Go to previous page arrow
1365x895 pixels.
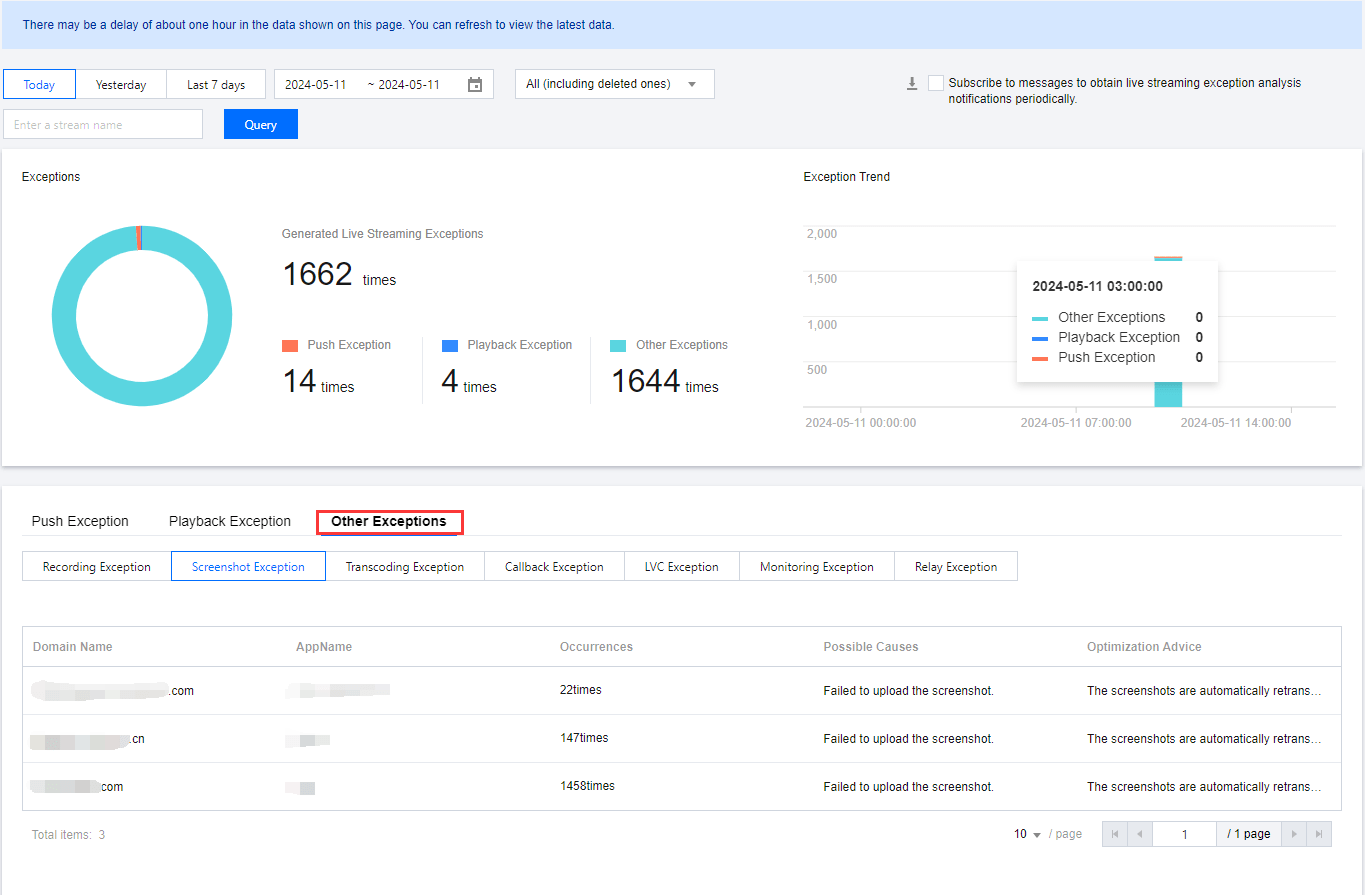1140,834
